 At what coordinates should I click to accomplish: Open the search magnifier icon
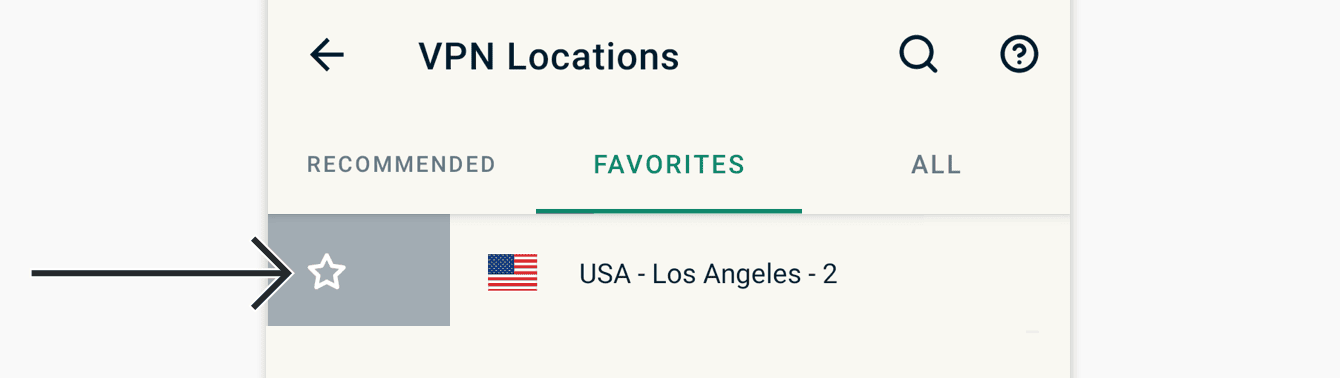(918, 55)
